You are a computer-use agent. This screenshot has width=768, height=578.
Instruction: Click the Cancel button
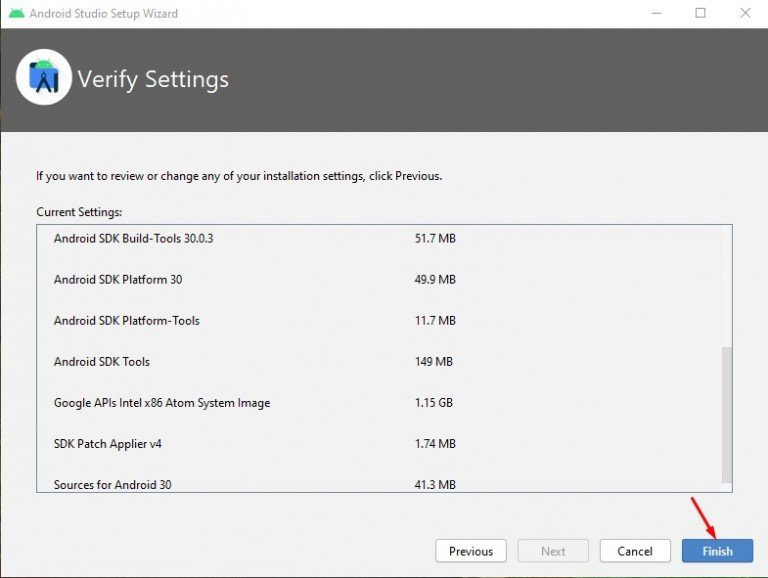pyautogui.click(x=635, y=551)
